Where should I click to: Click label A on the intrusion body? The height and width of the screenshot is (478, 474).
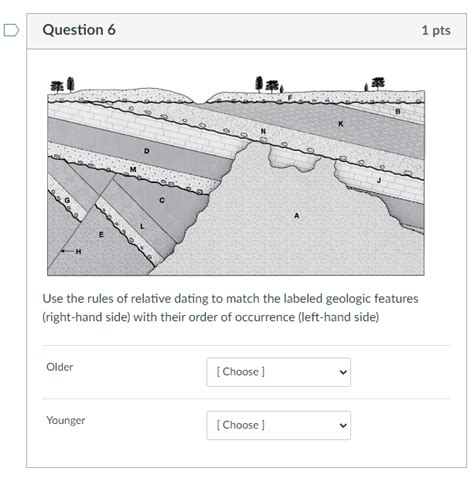[x=297, y=216]
